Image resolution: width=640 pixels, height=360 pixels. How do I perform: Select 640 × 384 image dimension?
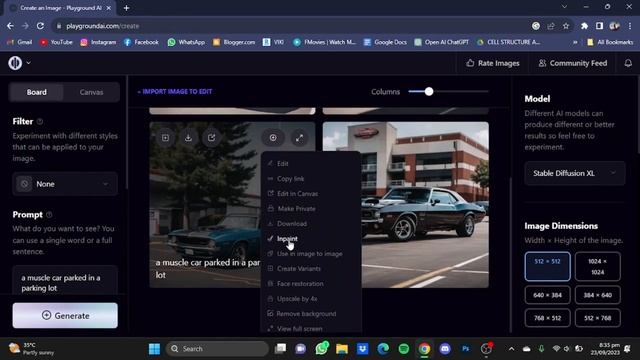click(x=547, y=295)
